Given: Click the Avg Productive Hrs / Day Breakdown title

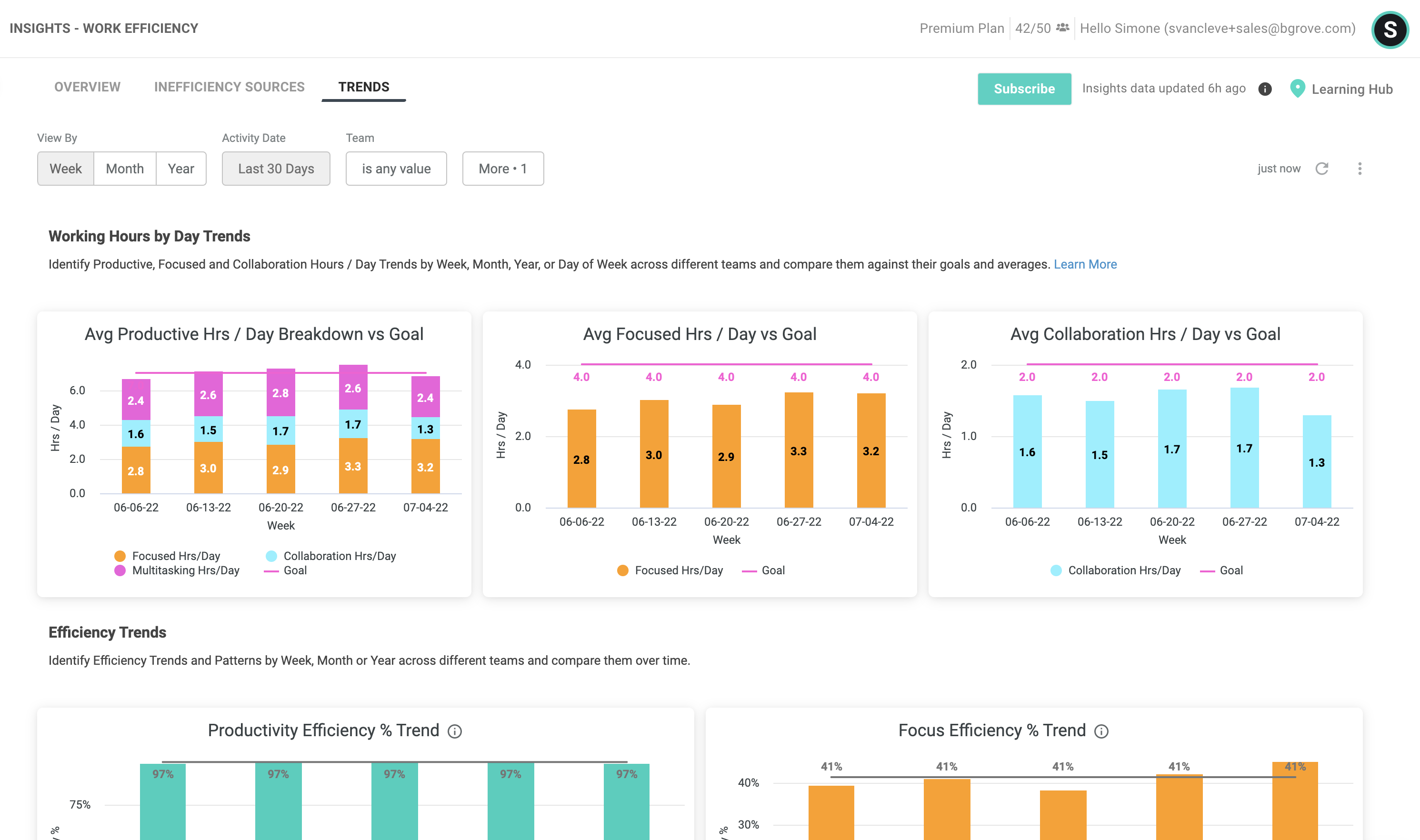Looking at the screenshot, I should point(254,334).
